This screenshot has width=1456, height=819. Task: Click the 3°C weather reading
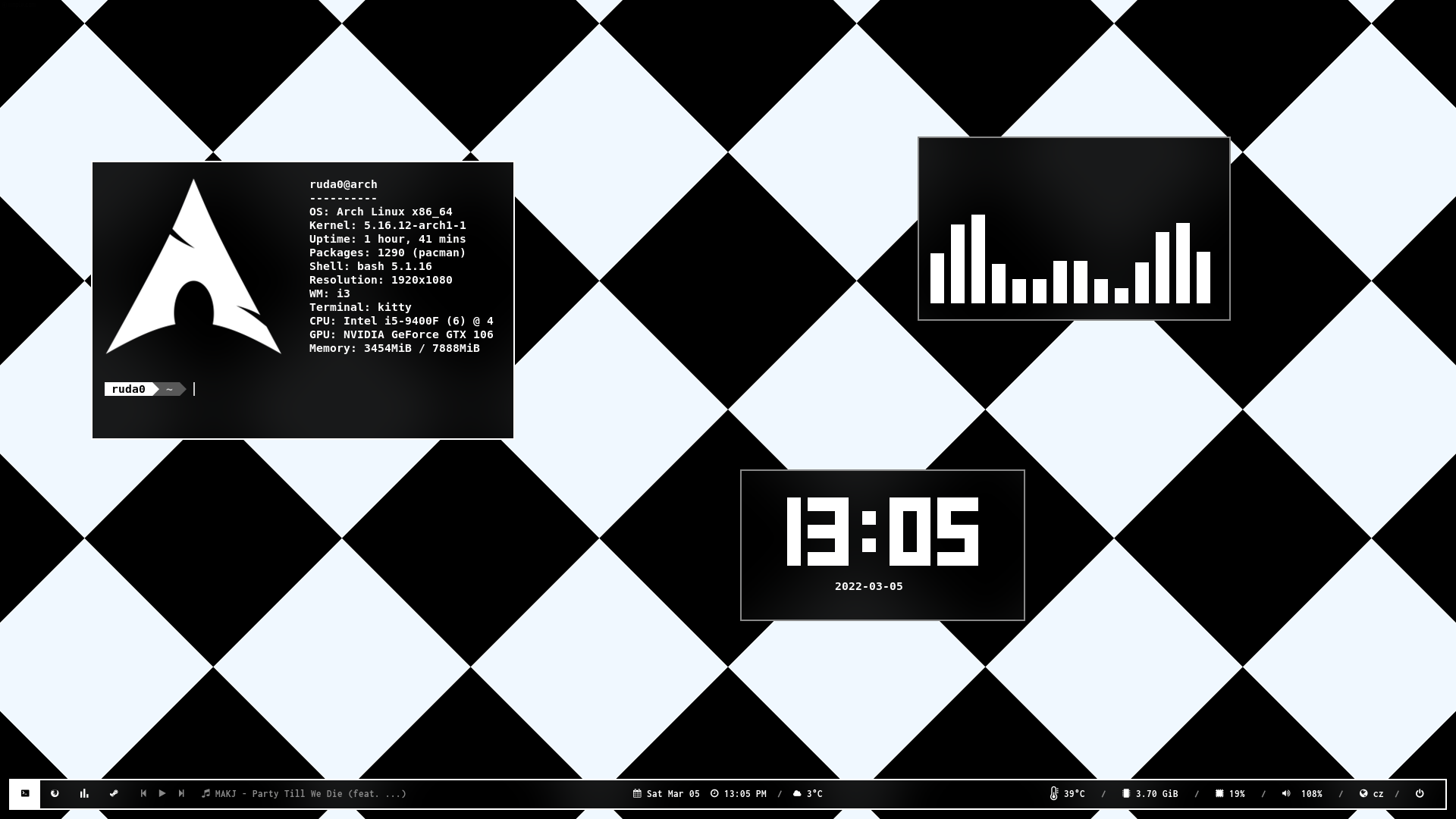[814, 794]
